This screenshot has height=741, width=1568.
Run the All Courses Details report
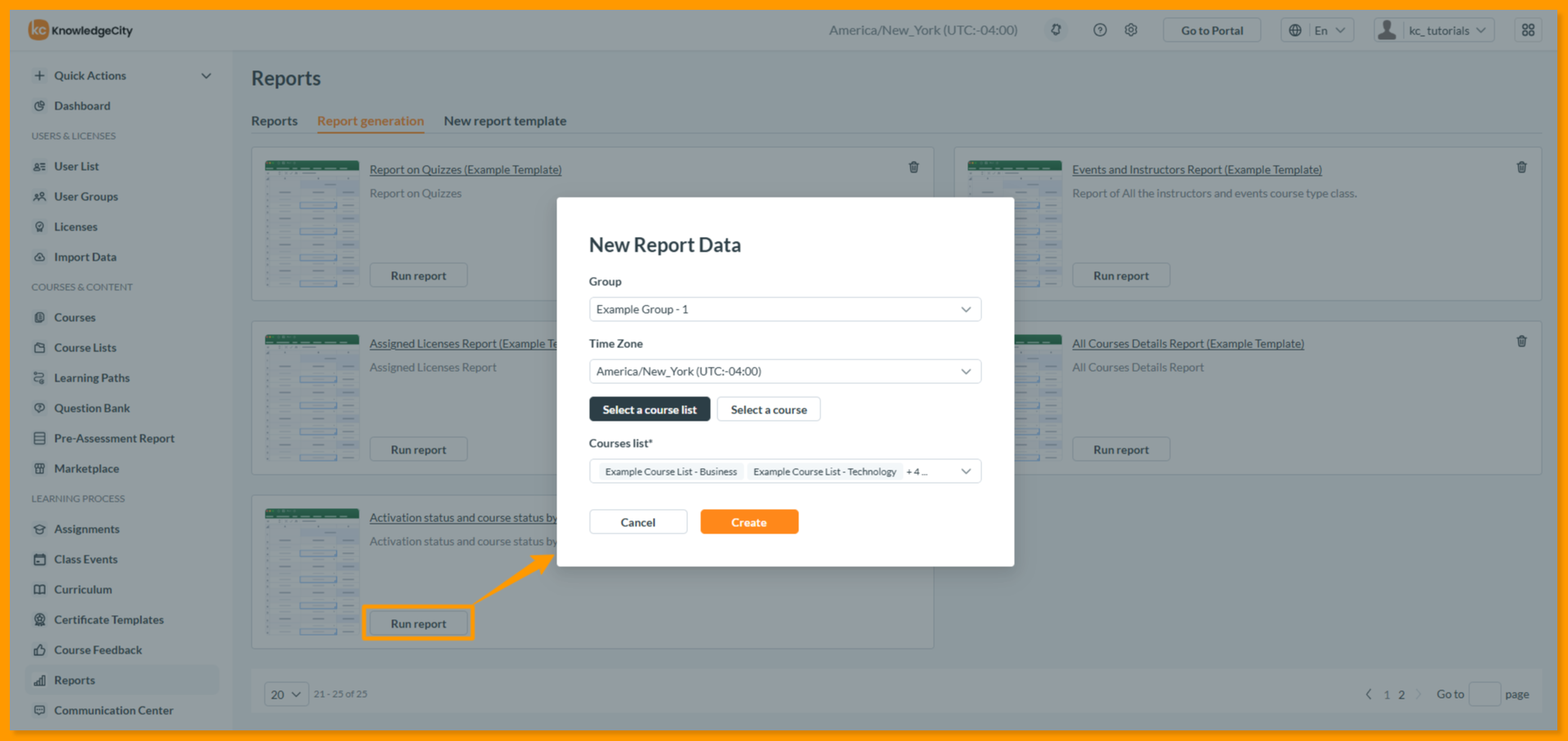1121,449
